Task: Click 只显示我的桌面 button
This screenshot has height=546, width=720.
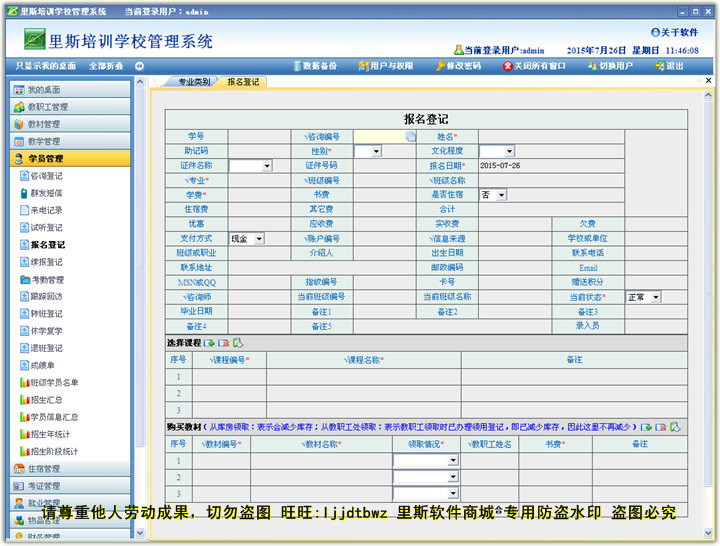Action: point(45,66)
